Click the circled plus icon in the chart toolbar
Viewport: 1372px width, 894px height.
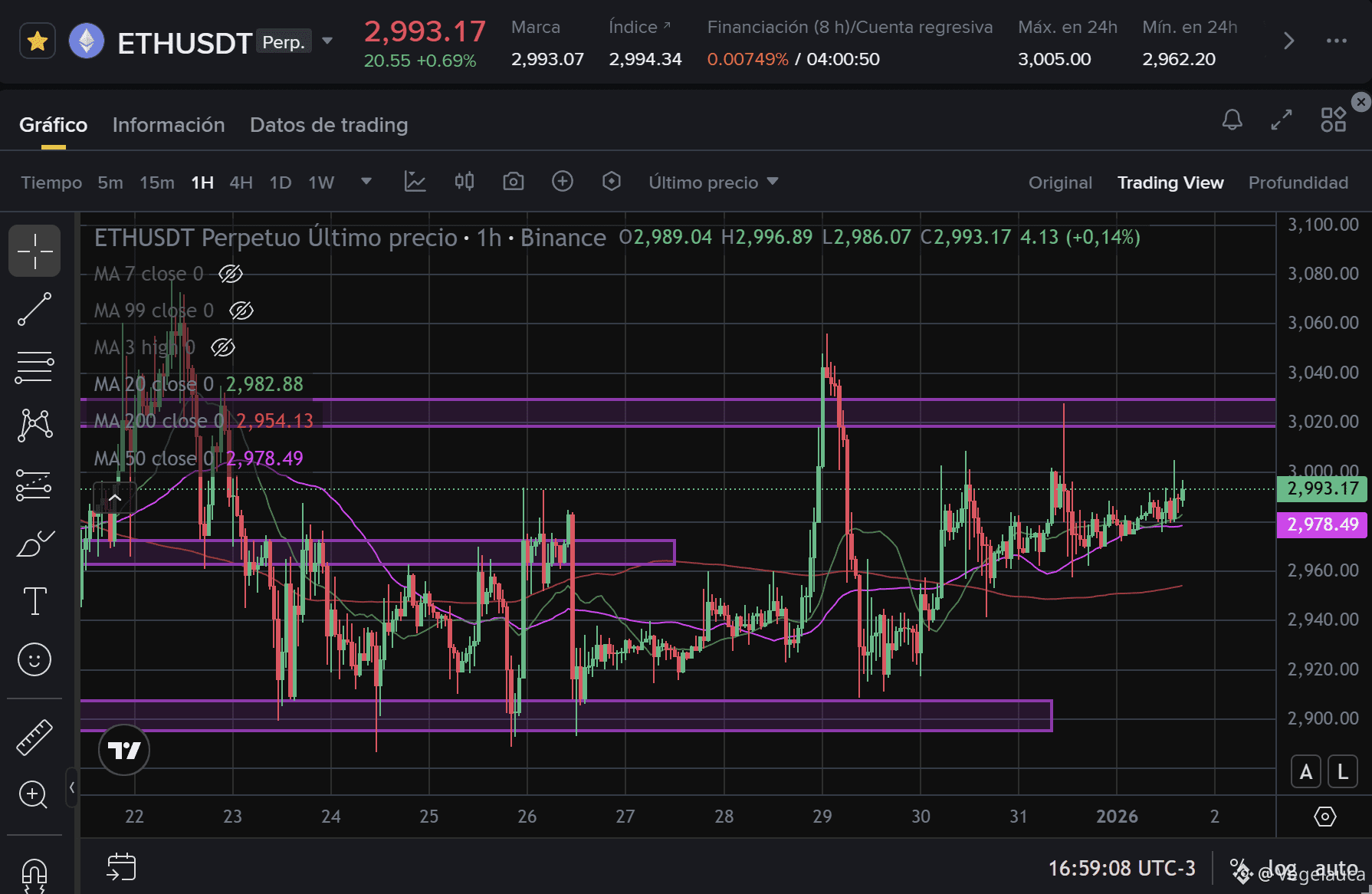(563, 182)
